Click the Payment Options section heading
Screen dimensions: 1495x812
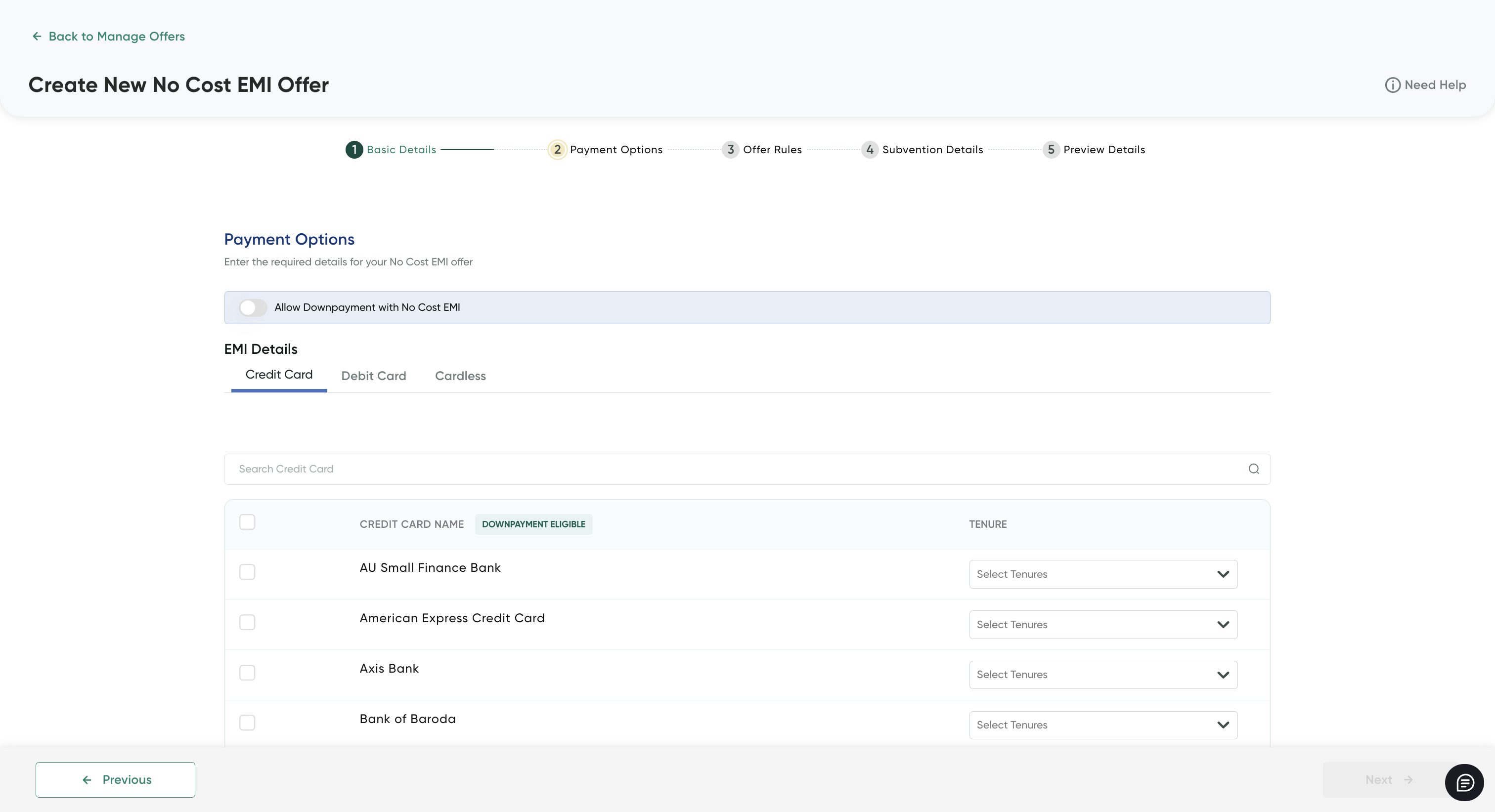tap(289, 240)
